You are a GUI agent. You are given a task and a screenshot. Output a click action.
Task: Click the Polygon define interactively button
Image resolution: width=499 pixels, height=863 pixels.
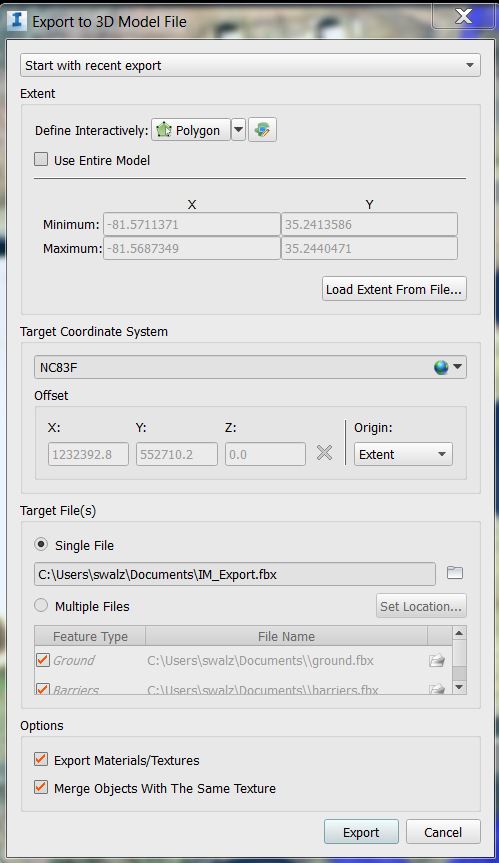(191, 130)
